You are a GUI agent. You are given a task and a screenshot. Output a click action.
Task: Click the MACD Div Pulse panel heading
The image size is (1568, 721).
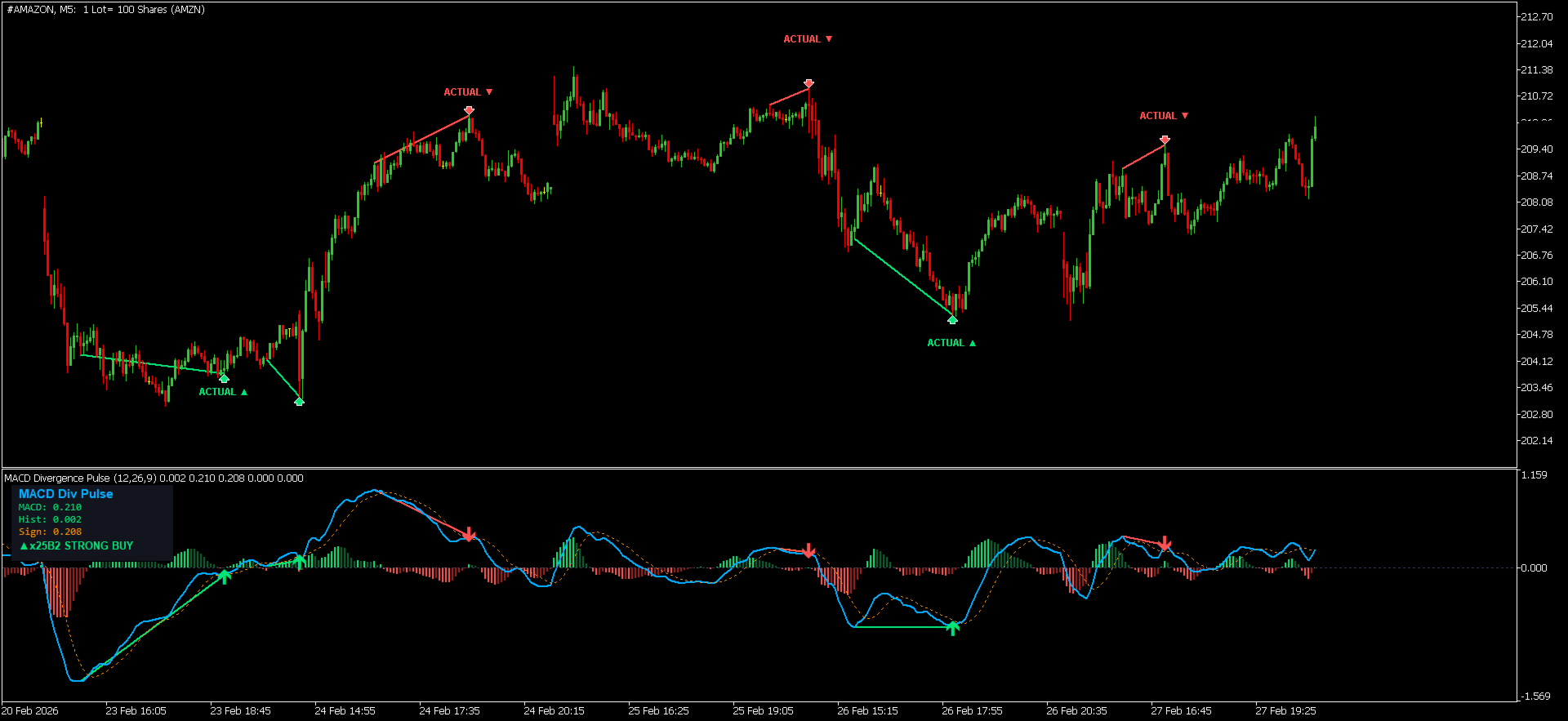click(65, 494)
